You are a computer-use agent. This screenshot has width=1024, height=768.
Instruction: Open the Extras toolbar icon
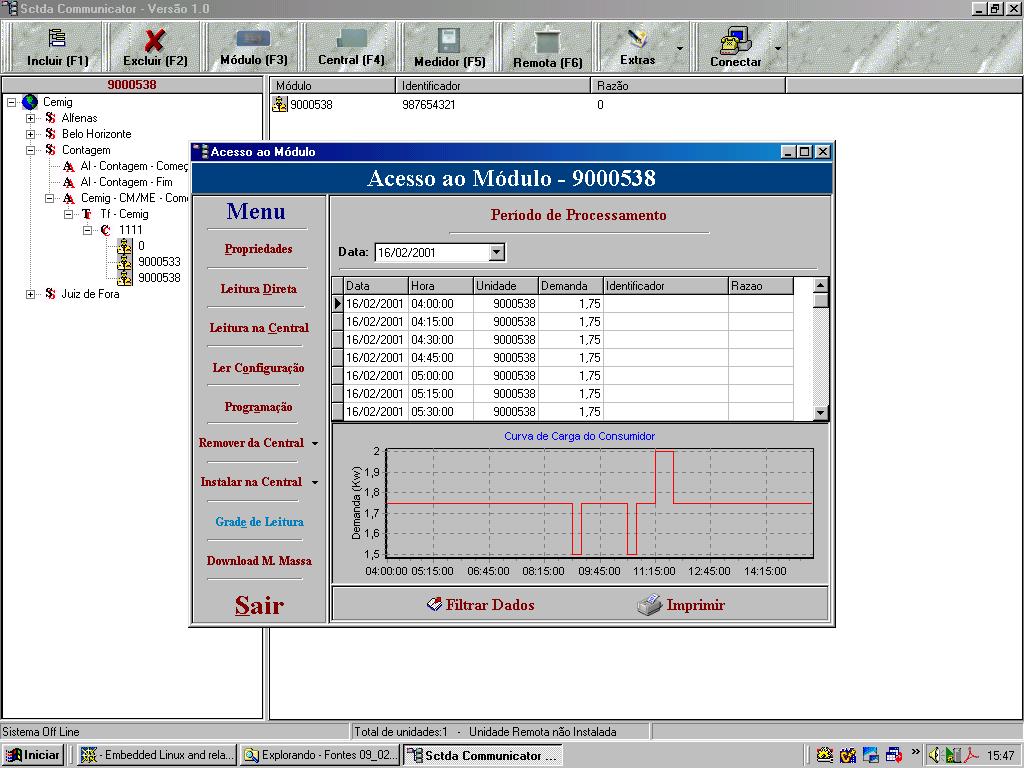click(x=637, y=38)
